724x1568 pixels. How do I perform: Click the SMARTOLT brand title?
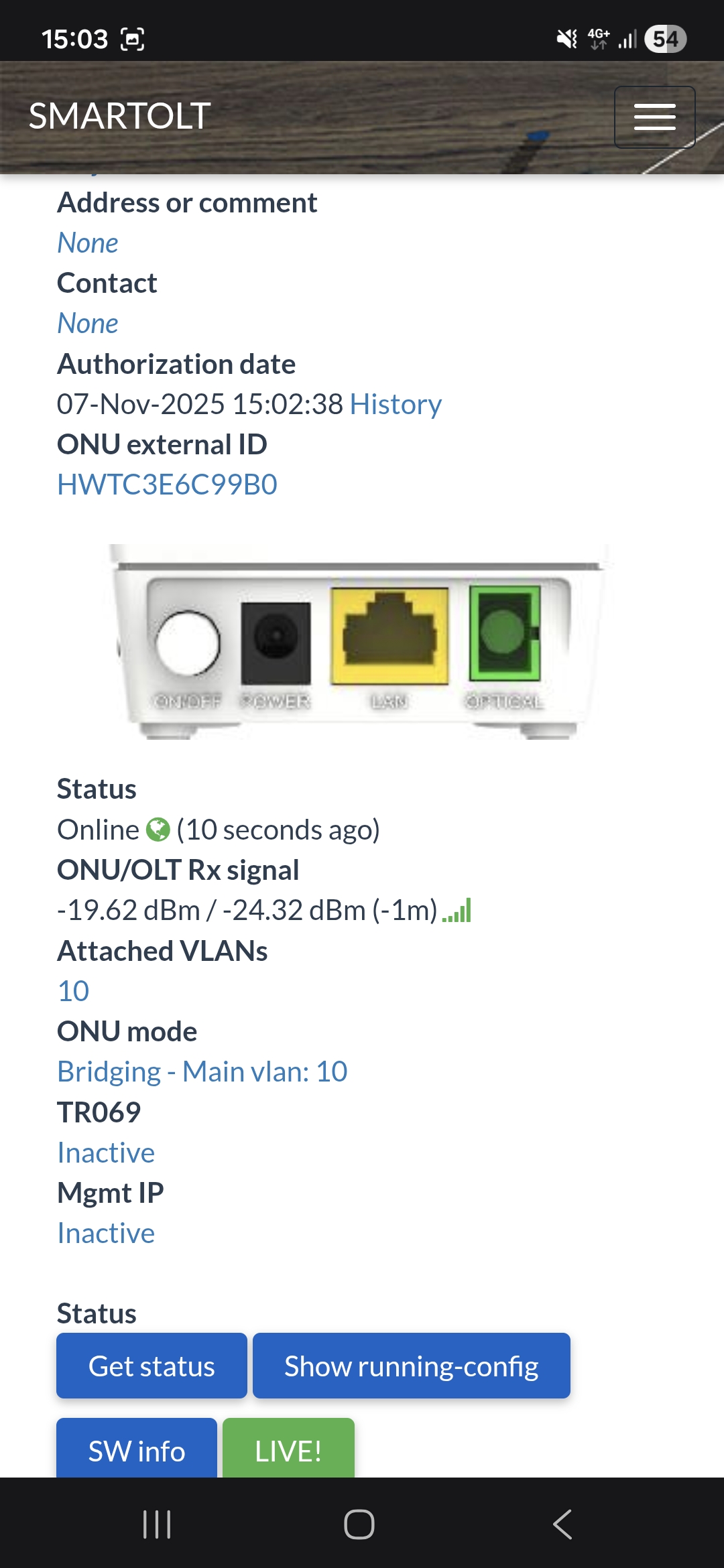tap(120, 116)
